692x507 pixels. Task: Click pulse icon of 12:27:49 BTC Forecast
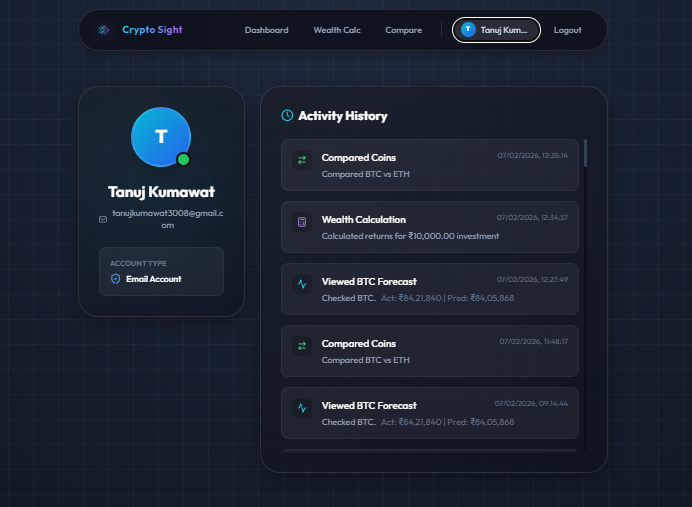pyautogui.click(x=302, y=284)
